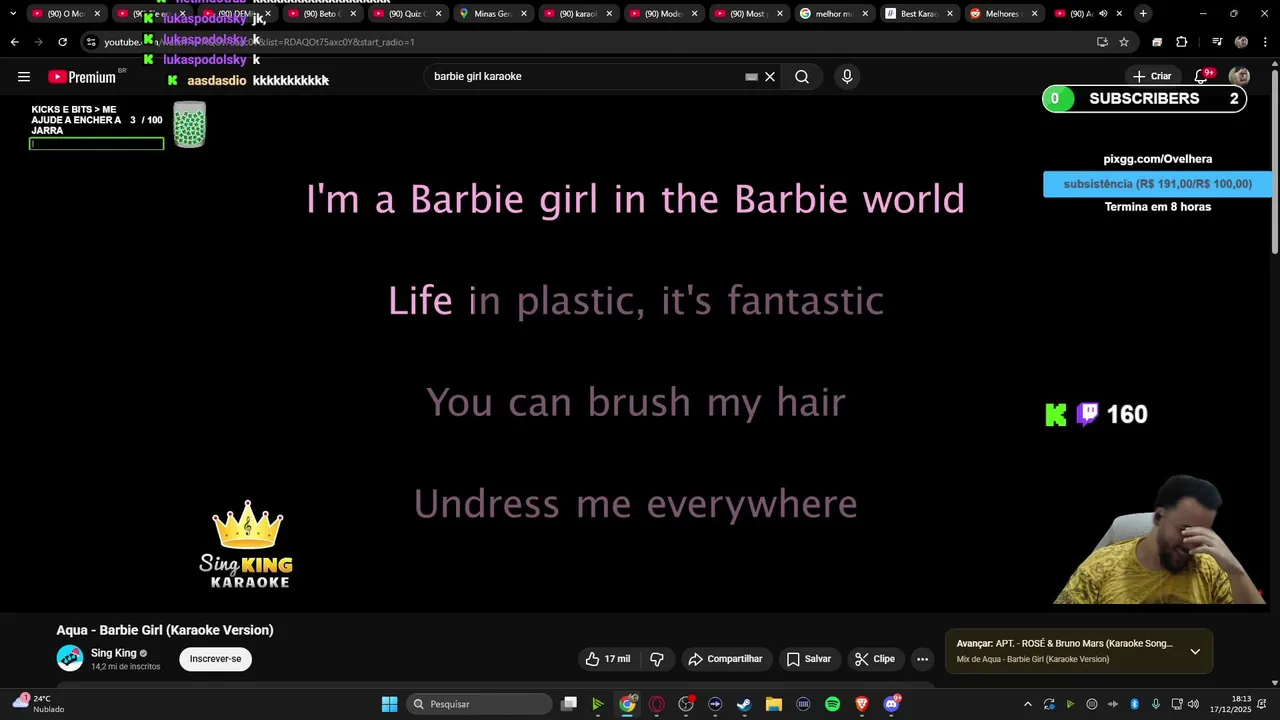Subscribe with Inscrever-se button
This screenshot has height=720, width=1280.
215,659
